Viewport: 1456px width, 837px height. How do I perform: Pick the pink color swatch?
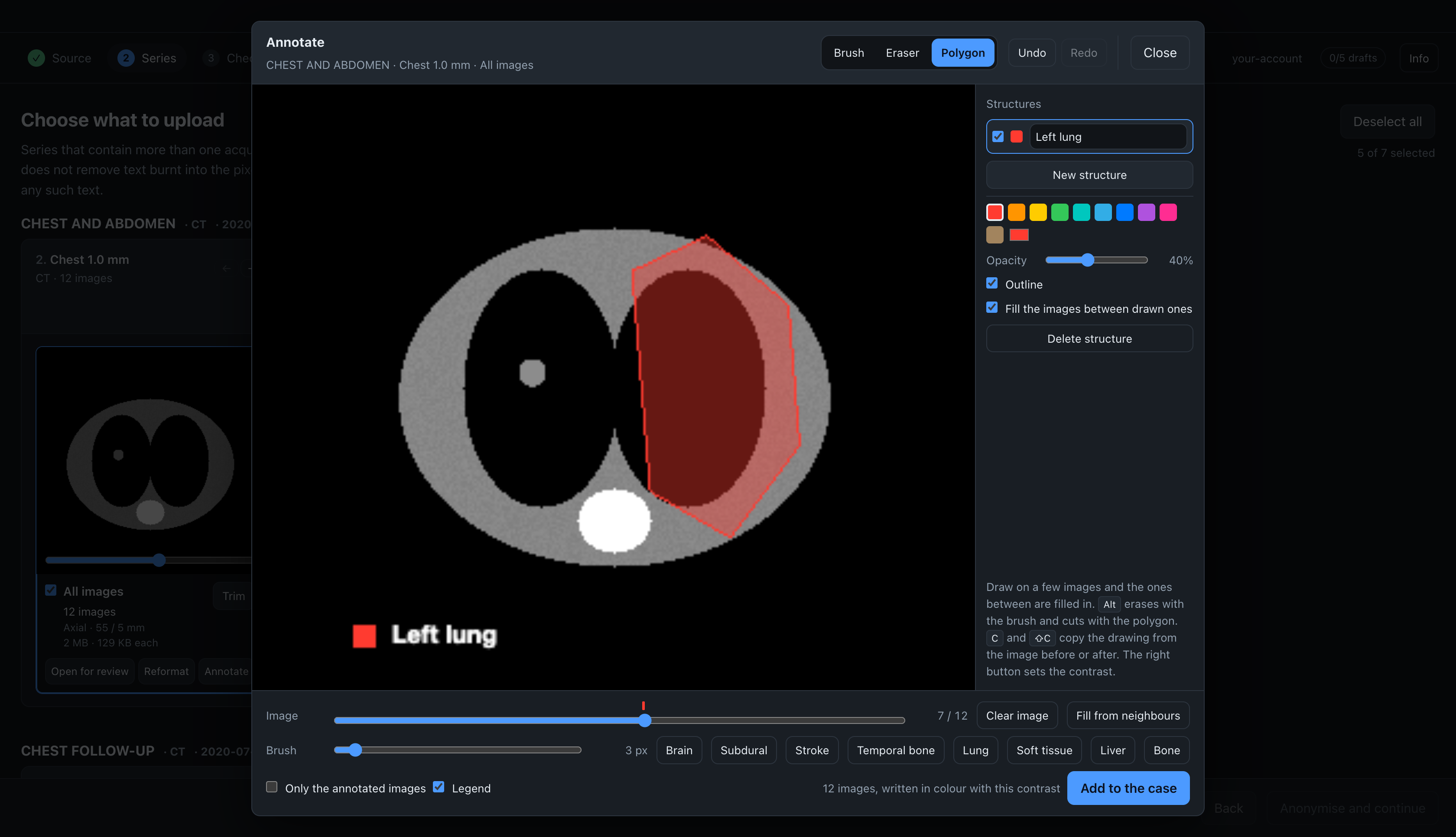point(1168,213)
